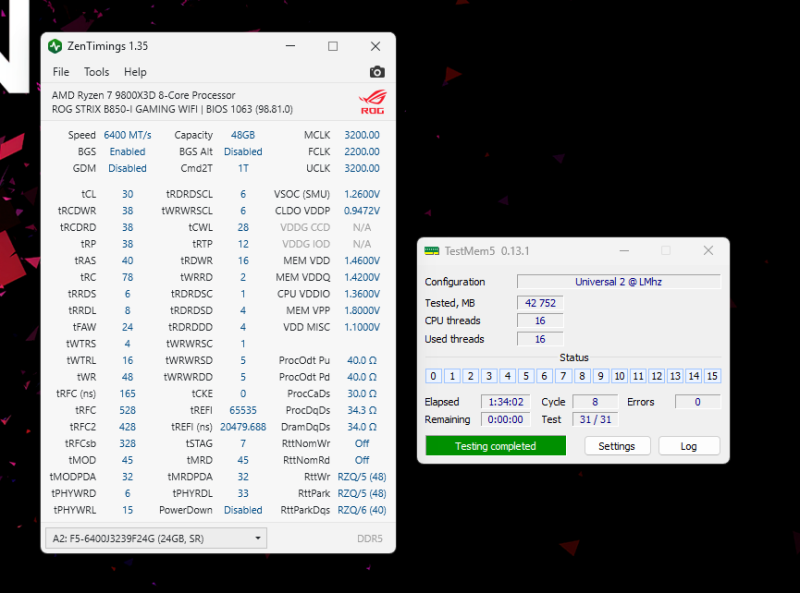Screen dimensions: 800x593
Task: Click the Elapsed time 1:34:02 field
Action: 506,402
